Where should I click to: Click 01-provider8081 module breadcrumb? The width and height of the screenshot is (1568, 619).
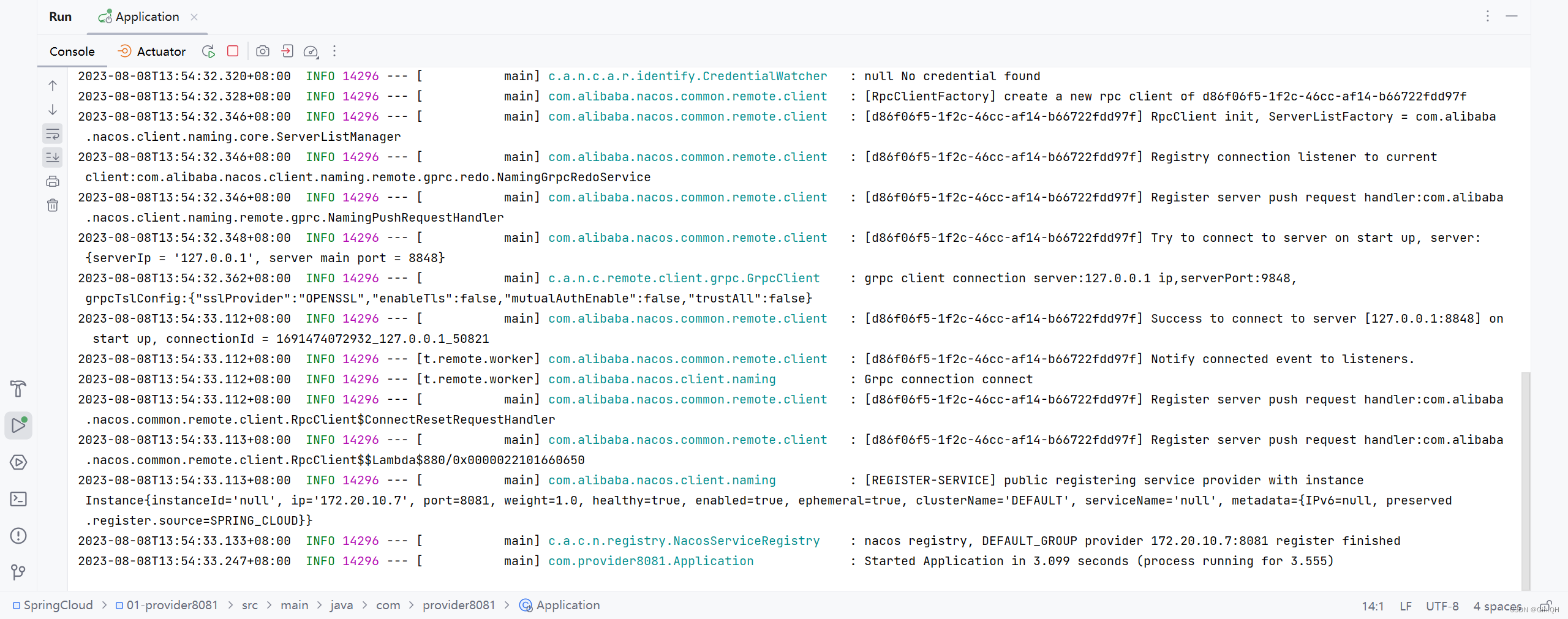point(167,605)
